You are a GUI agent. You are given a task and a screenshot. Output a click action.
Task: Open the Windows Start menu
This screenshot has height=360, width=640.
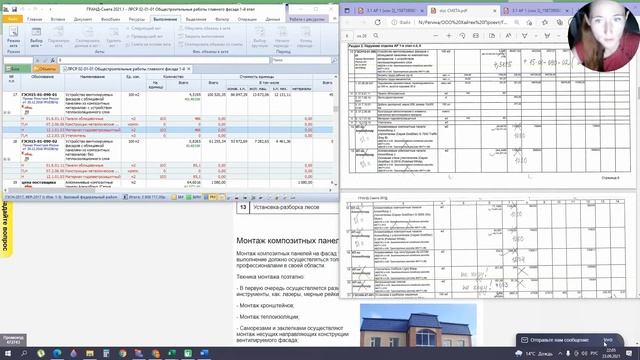pyautogui.click(x=8, y=353)
